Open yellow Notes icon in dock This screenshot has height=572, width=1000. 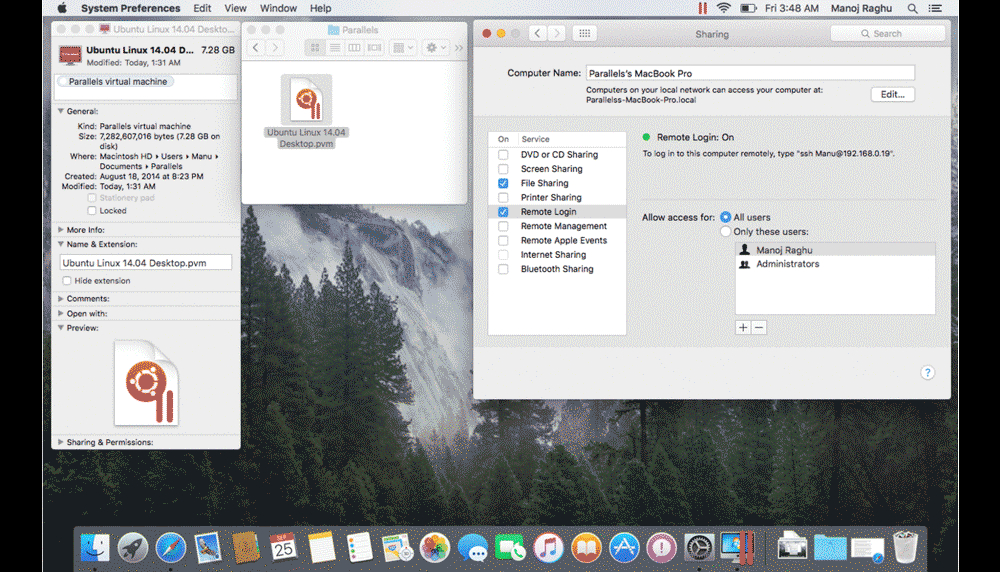(x=321, y=547)
